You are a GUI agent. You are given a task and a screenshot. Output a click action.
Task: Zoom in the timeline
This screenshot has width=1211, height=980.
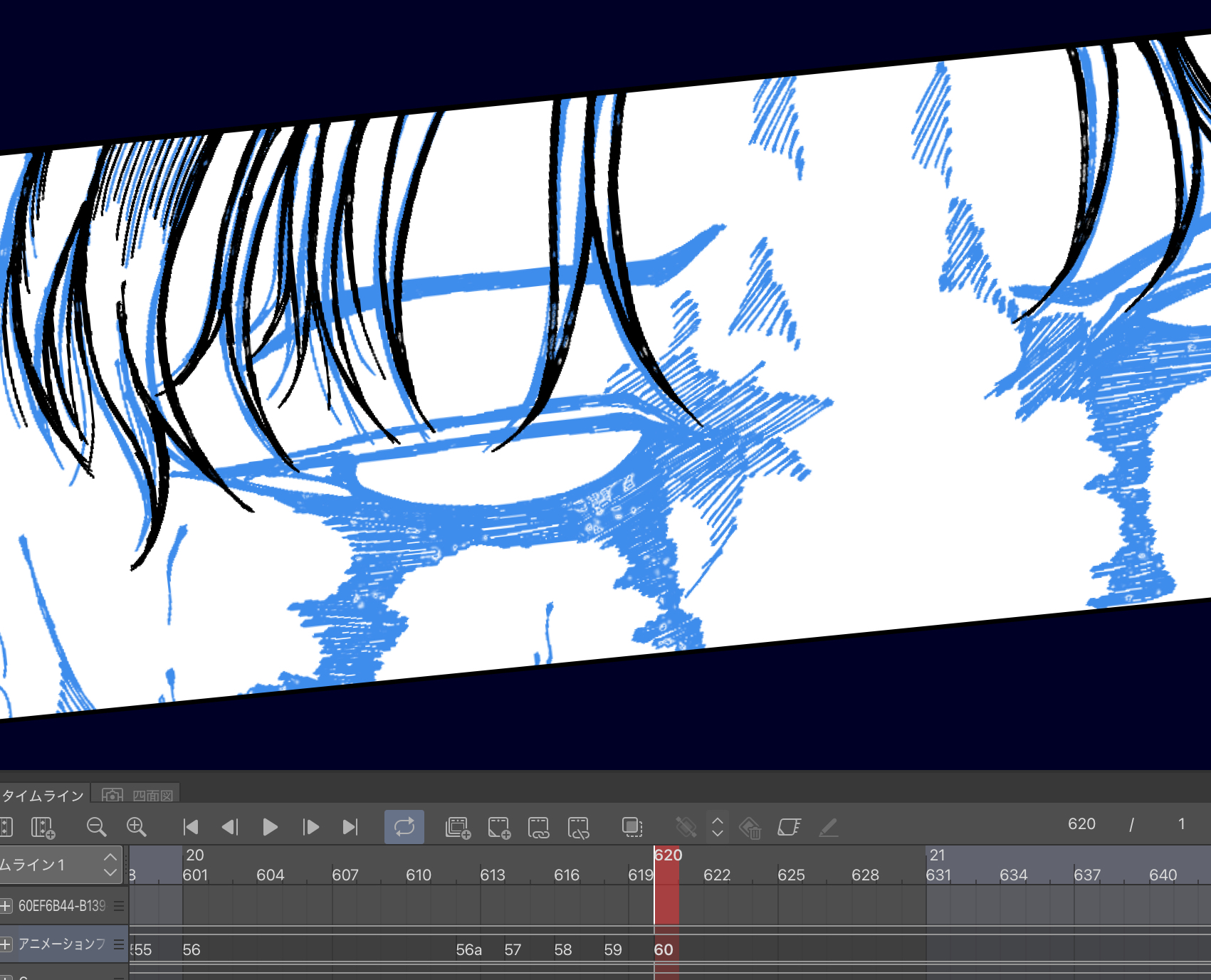136,827
